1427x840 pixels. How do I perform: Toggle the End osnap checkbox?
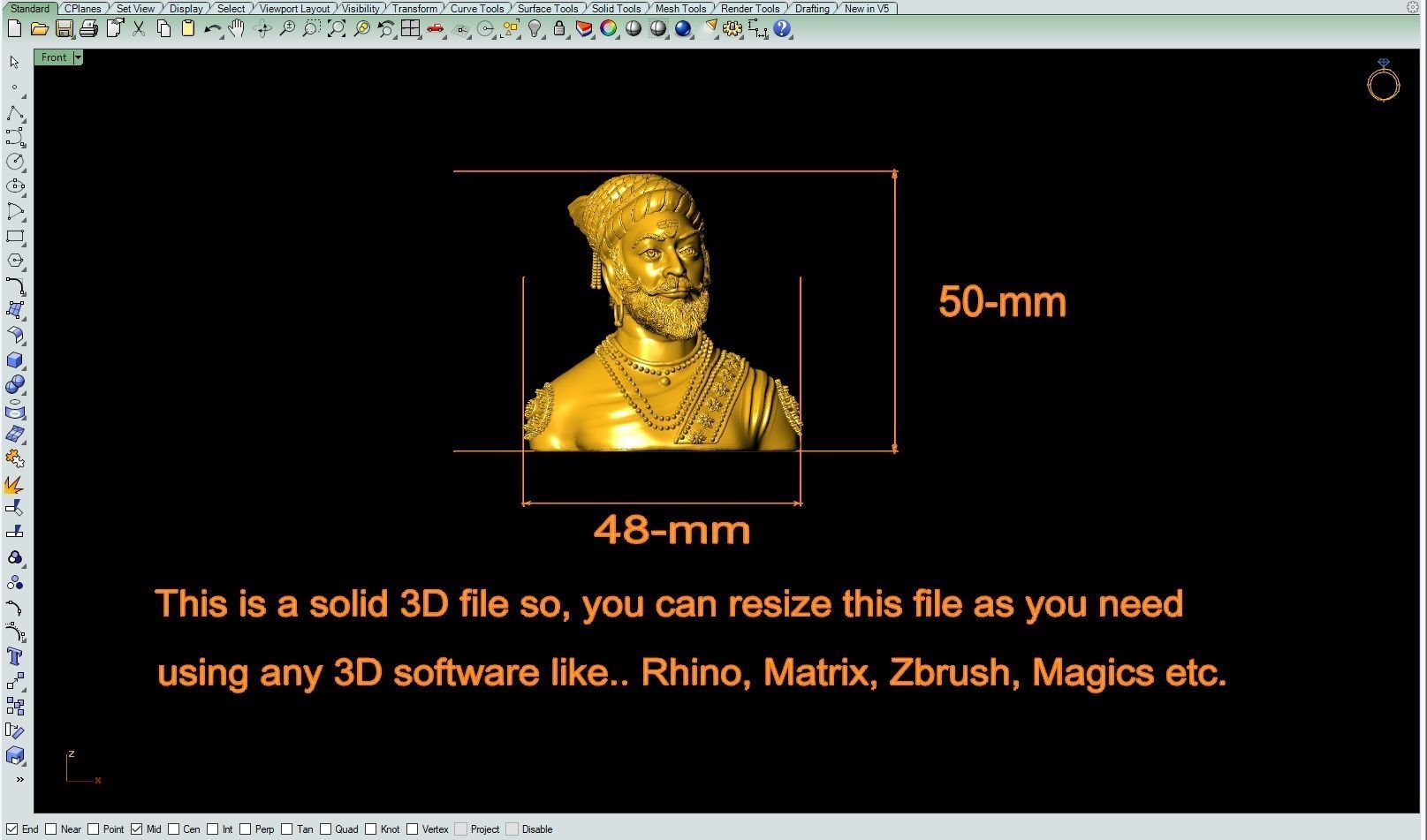[12, 829]
